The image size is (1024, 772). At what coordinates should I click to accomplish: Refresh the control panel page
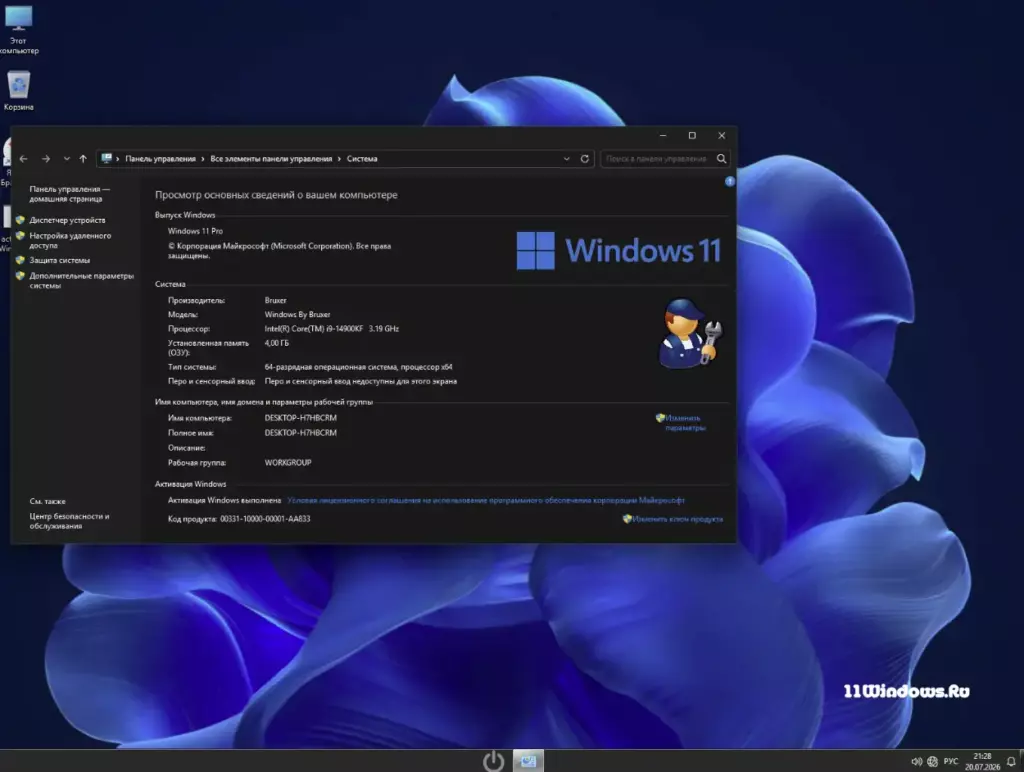pyautogui.click(x=584, y=159)
